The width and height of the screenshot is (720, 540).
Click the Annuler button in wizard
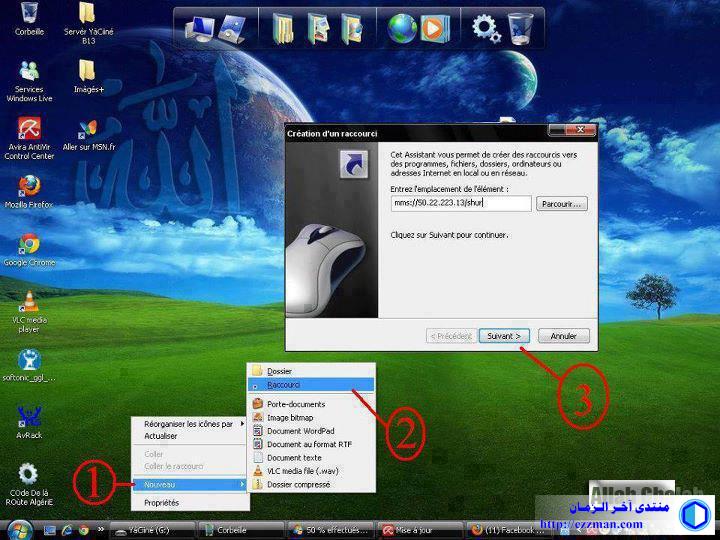[x=563, y=336]
